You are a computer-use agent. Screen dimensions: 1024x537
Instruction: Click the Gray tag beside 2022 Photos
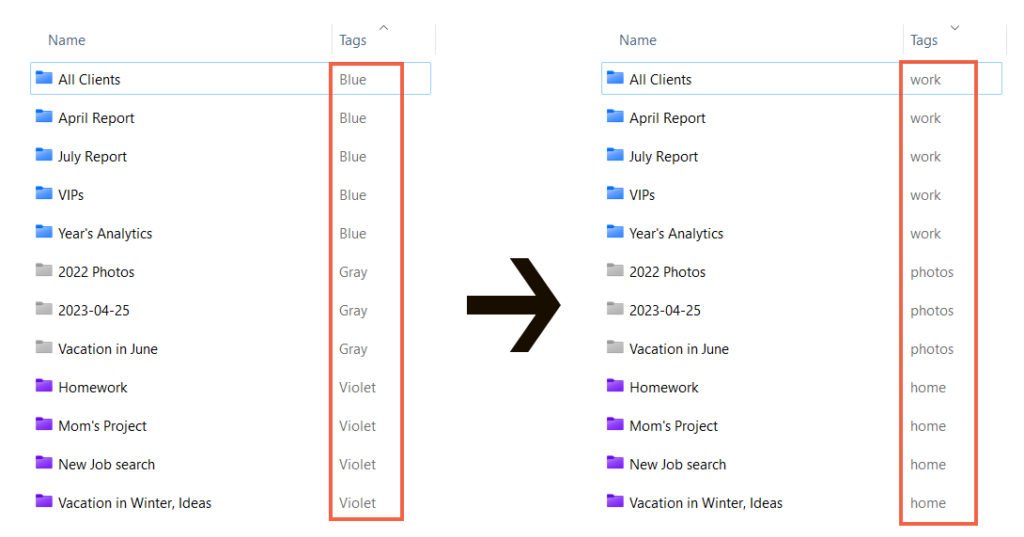(353, 272)
